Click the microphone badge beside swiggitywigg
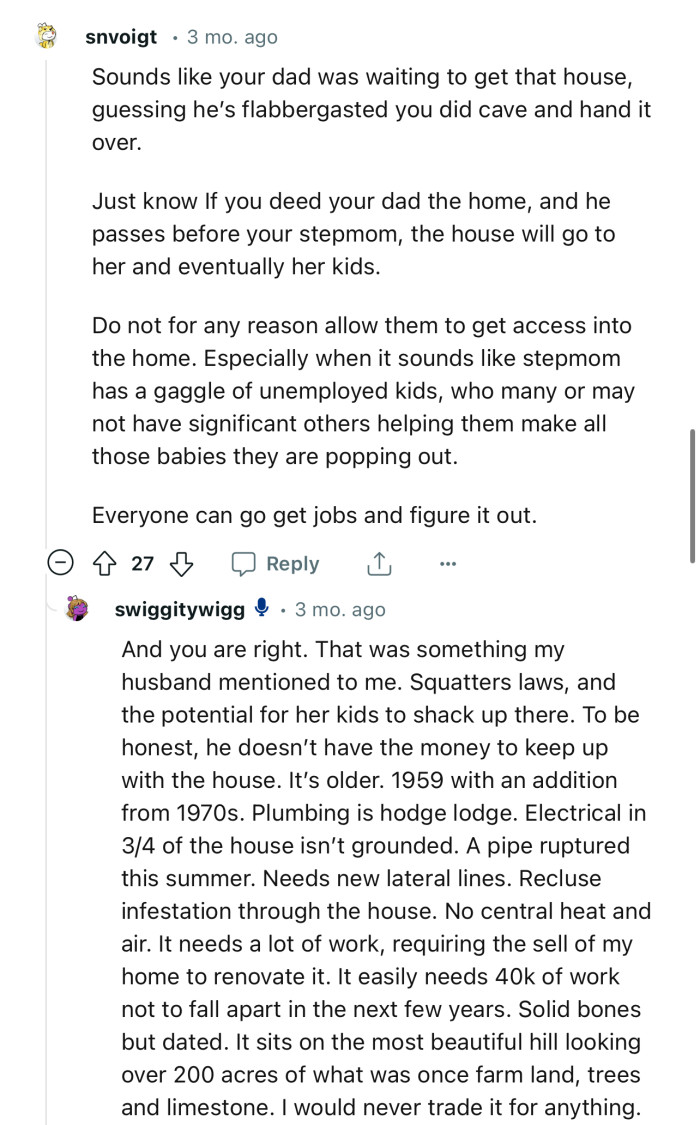 coord(260,608)
